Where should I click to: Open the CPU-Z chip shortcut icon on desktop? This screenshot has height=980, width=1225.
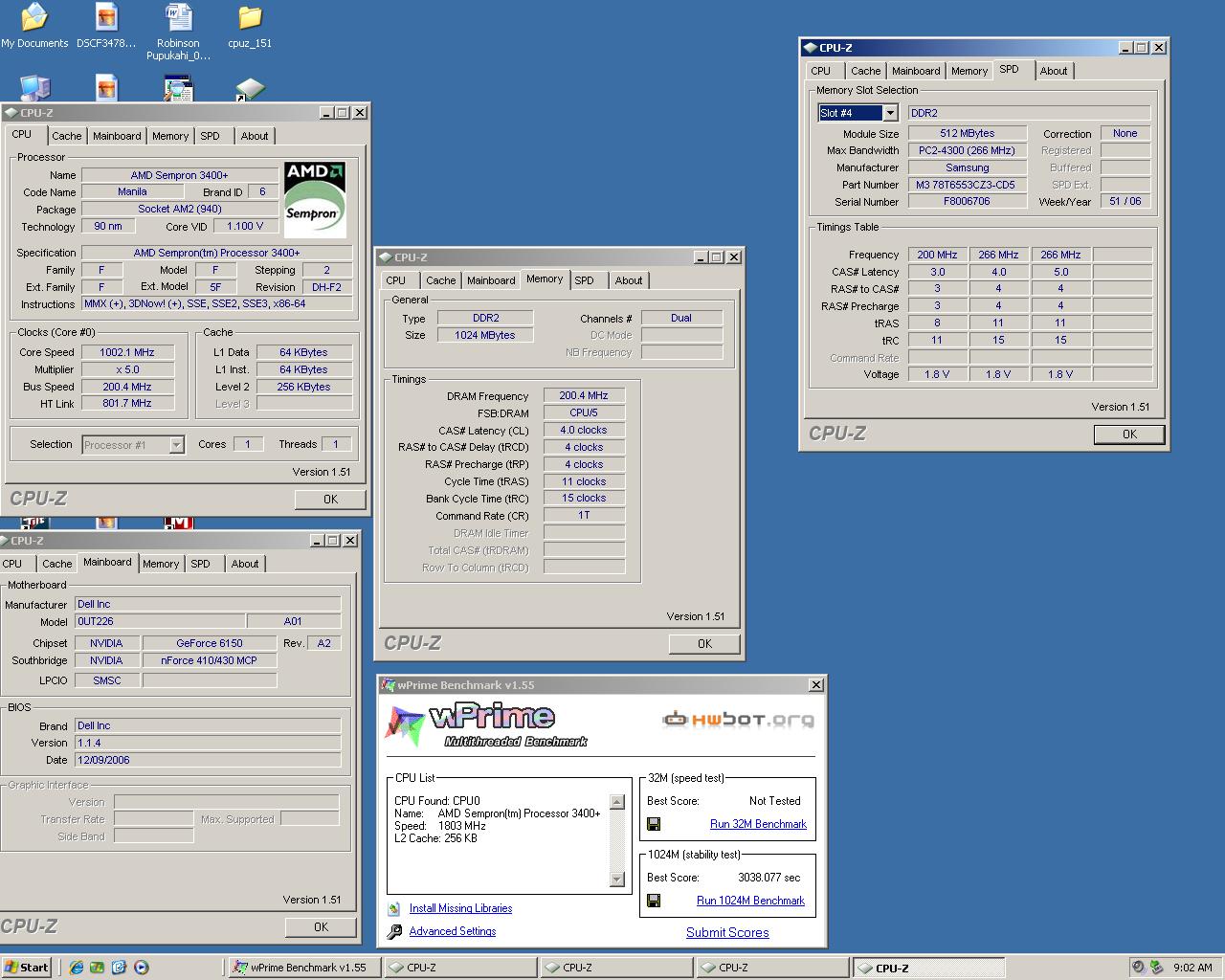[250, 89]
